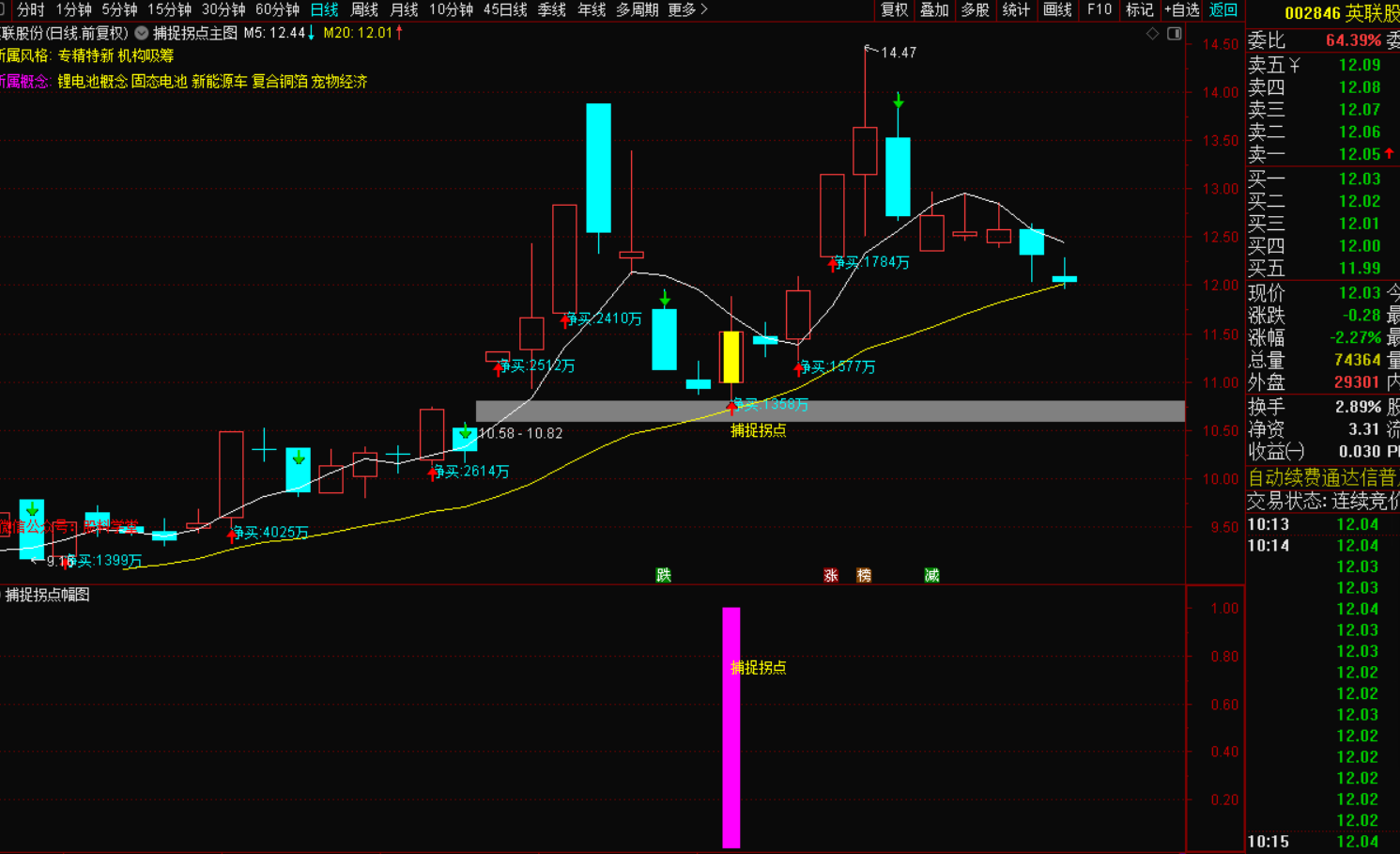Toggle the side panel layout icon
Image resolution: width=1400 pixels, height=854 pixels.
[1174, 34]
